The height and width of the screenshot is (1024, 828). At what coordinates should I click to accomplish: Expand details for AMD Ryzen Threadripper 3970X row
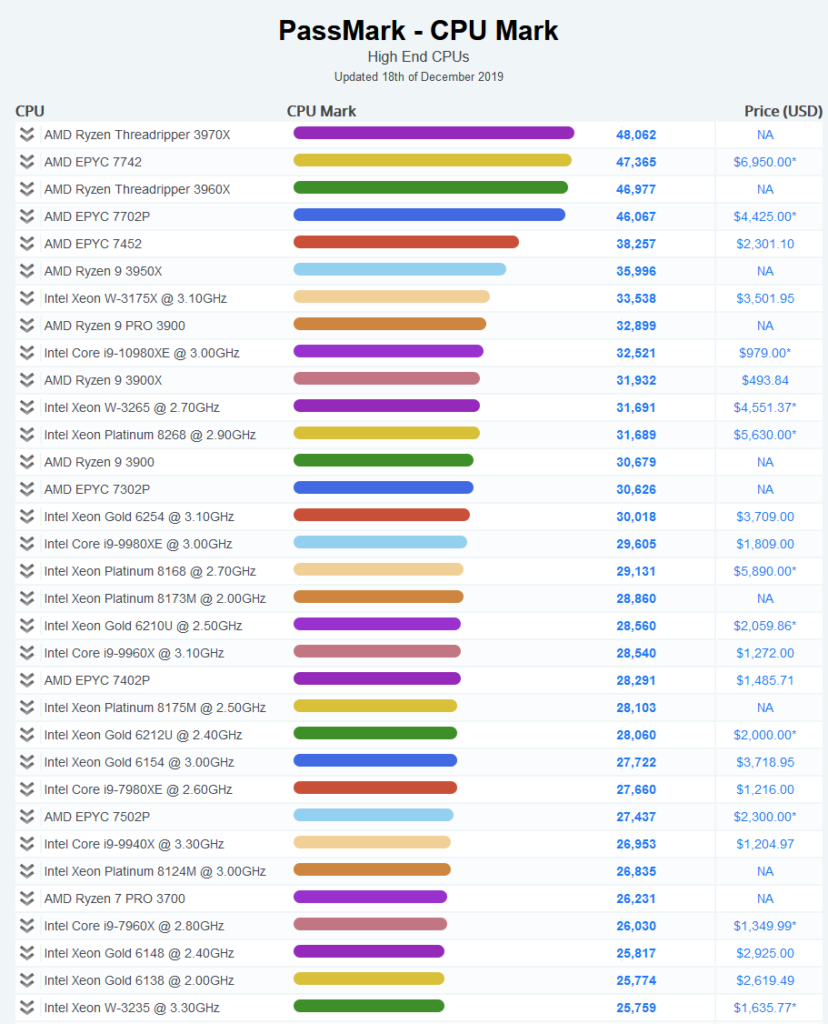pos(27,135)
